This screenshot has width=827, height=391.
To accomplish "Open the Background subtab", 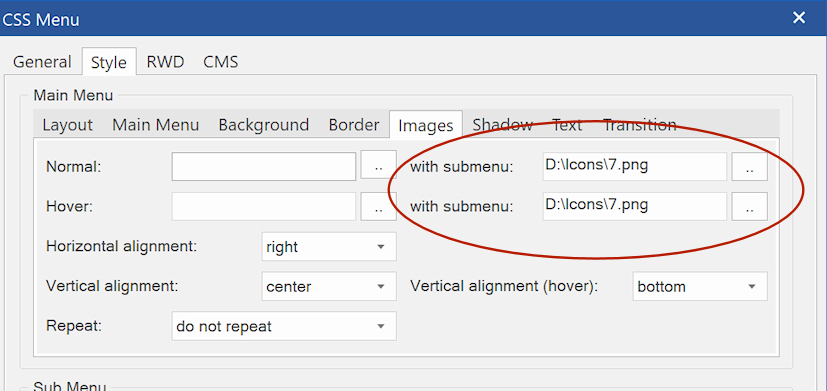I will (264, 125).
